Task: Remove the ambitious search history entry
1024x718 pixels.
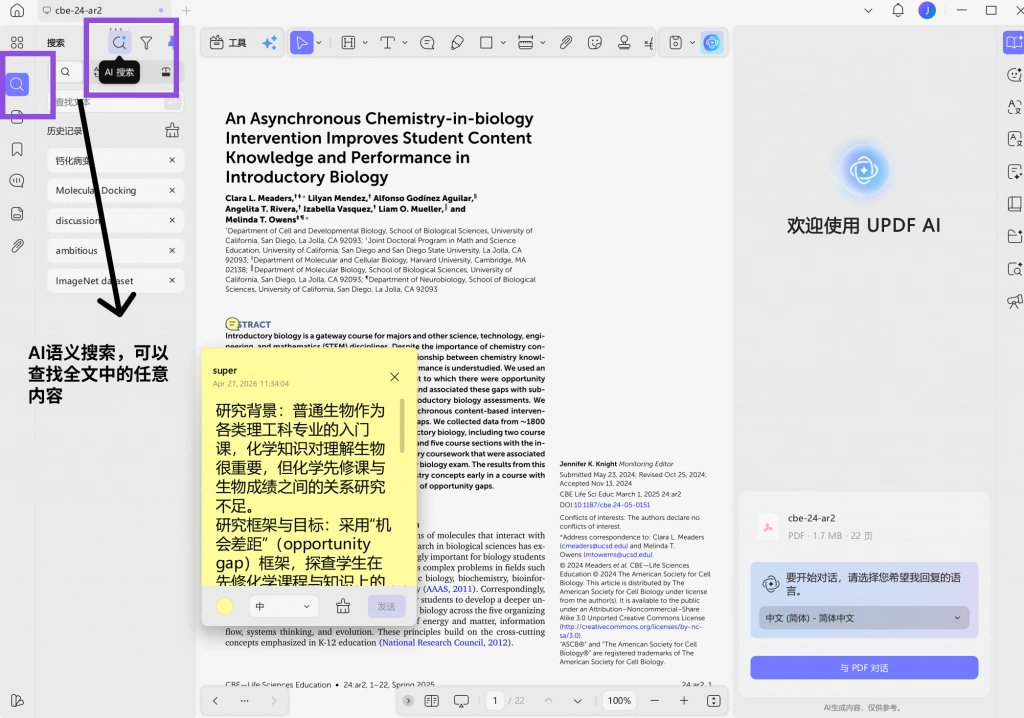Action: pos(172,250)
